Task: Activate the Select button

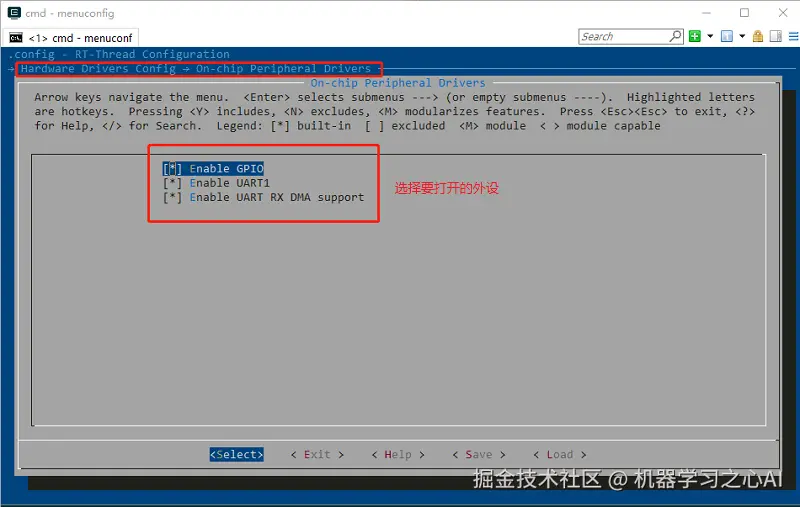Action: pos(237,454)
